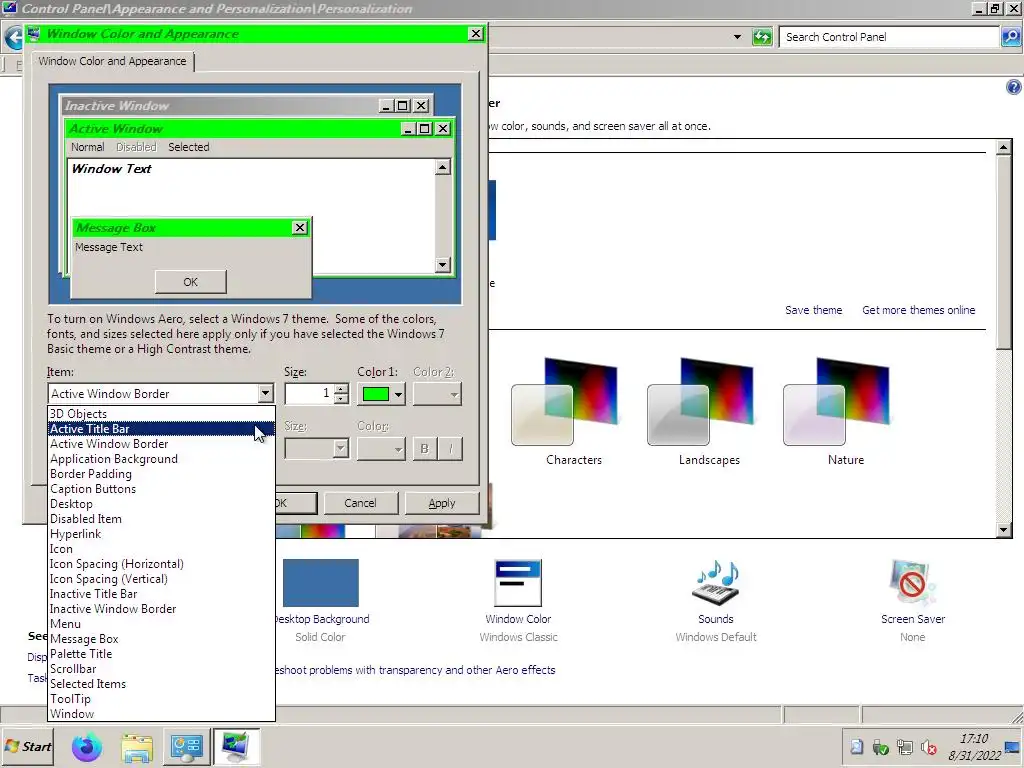Choose Caption Buttons list entry

[x=161, y=489]
